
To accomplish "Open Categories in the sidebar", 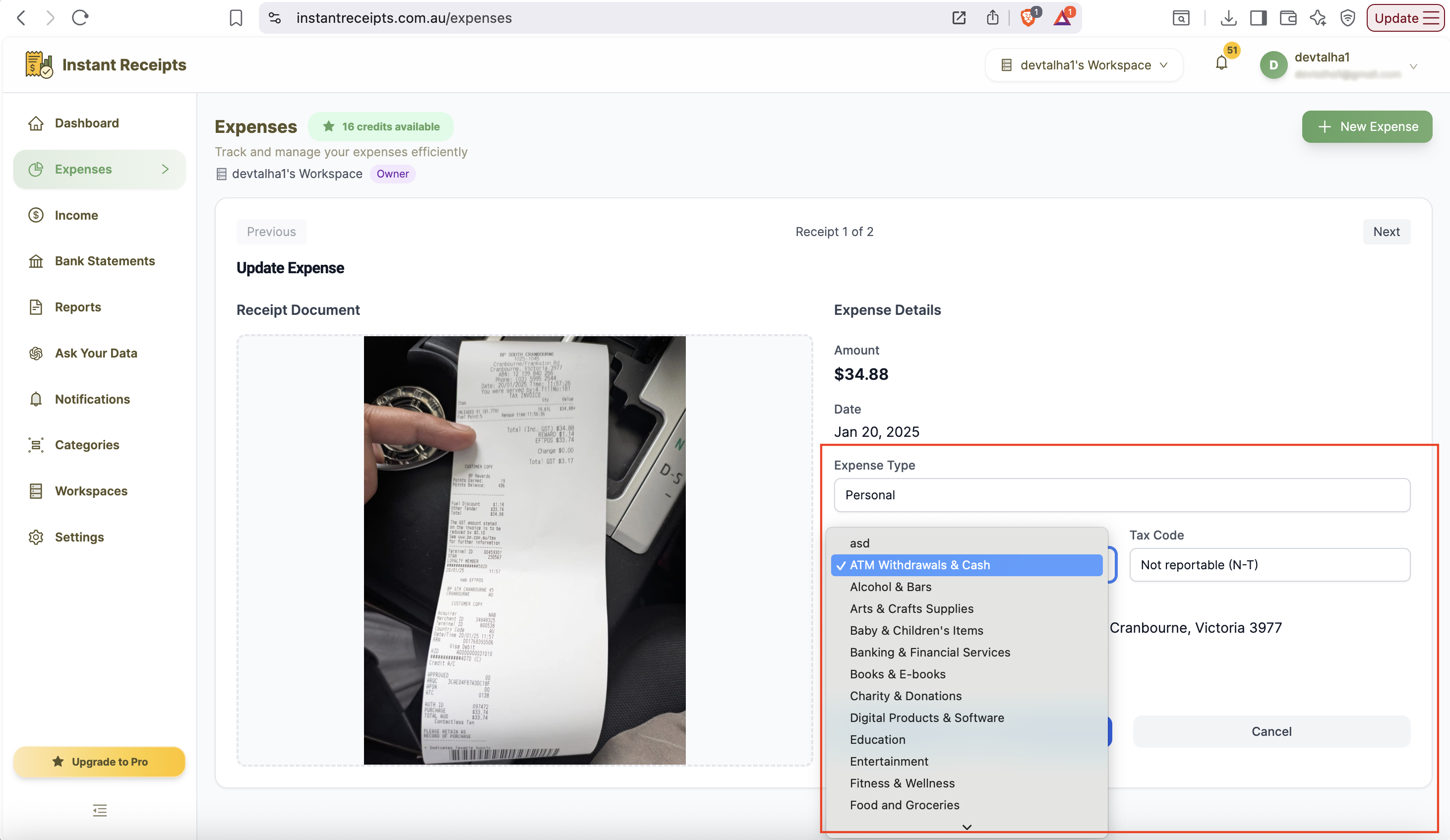I will click(x=100, y=445).
